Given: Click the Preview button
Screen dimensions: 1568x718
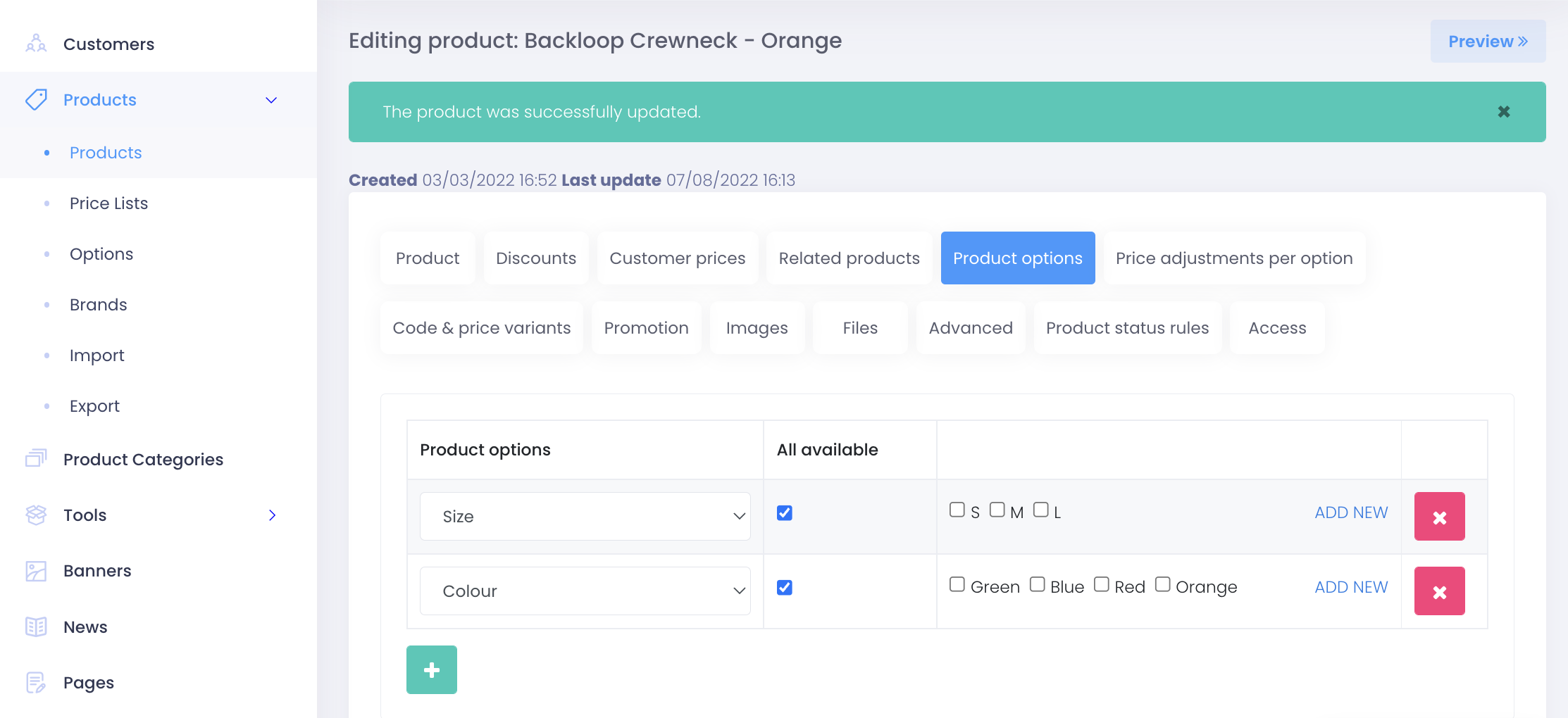Looking at the screenshot, I should tap(1488, 41).
